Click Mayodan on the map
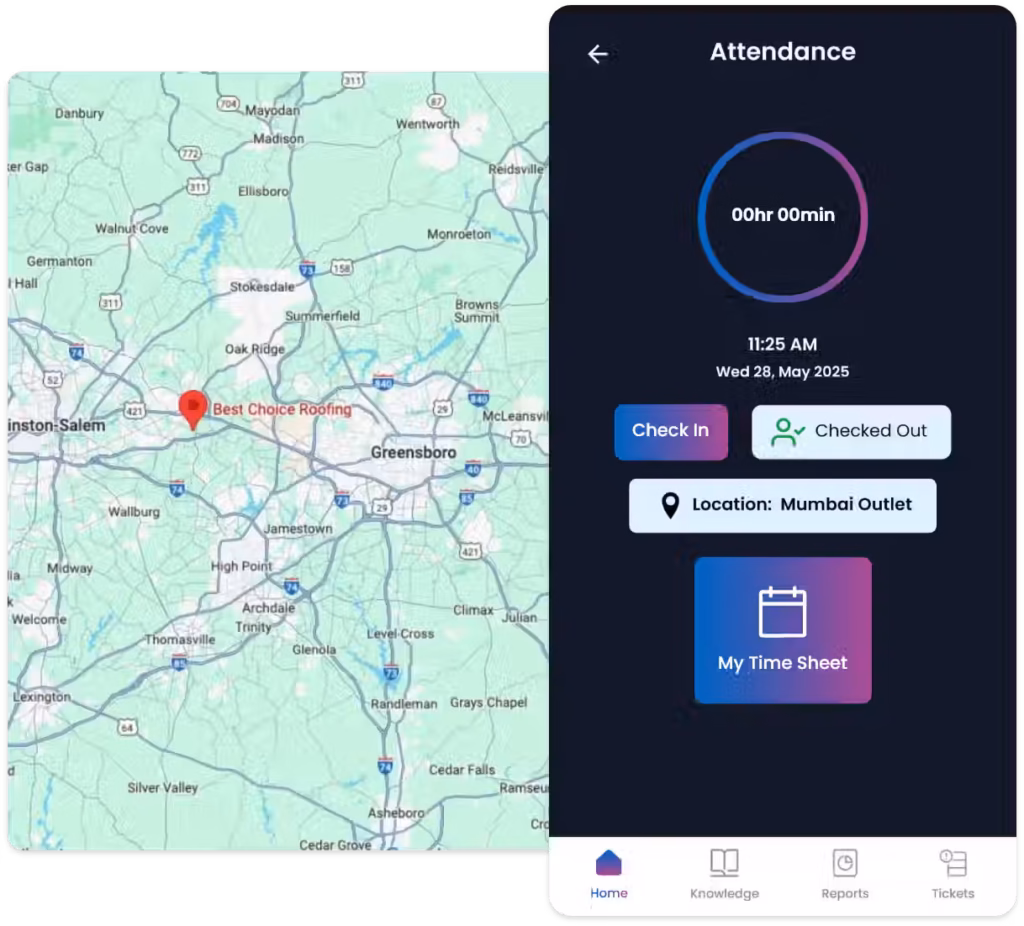Viewport: 1024px width, 926px height. 272,111
